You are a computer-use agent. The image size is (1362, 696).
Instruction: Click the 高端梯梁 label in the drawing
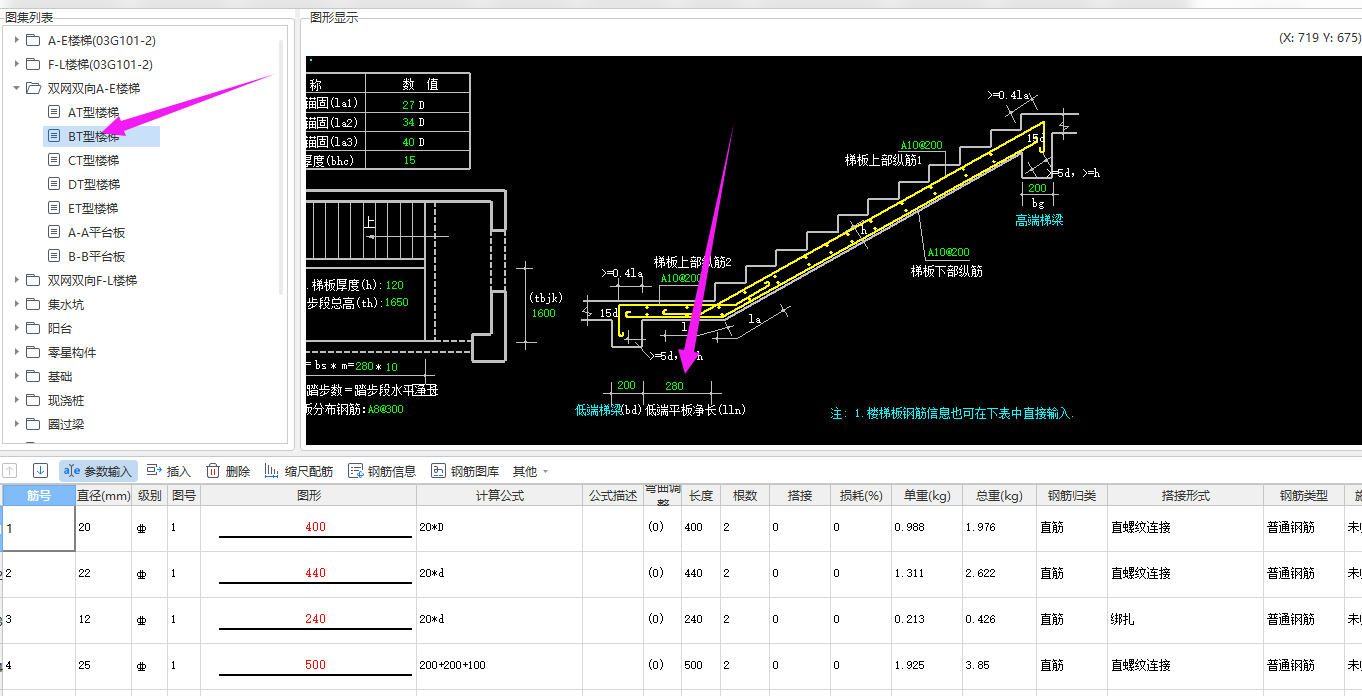tap(1039, 220)
